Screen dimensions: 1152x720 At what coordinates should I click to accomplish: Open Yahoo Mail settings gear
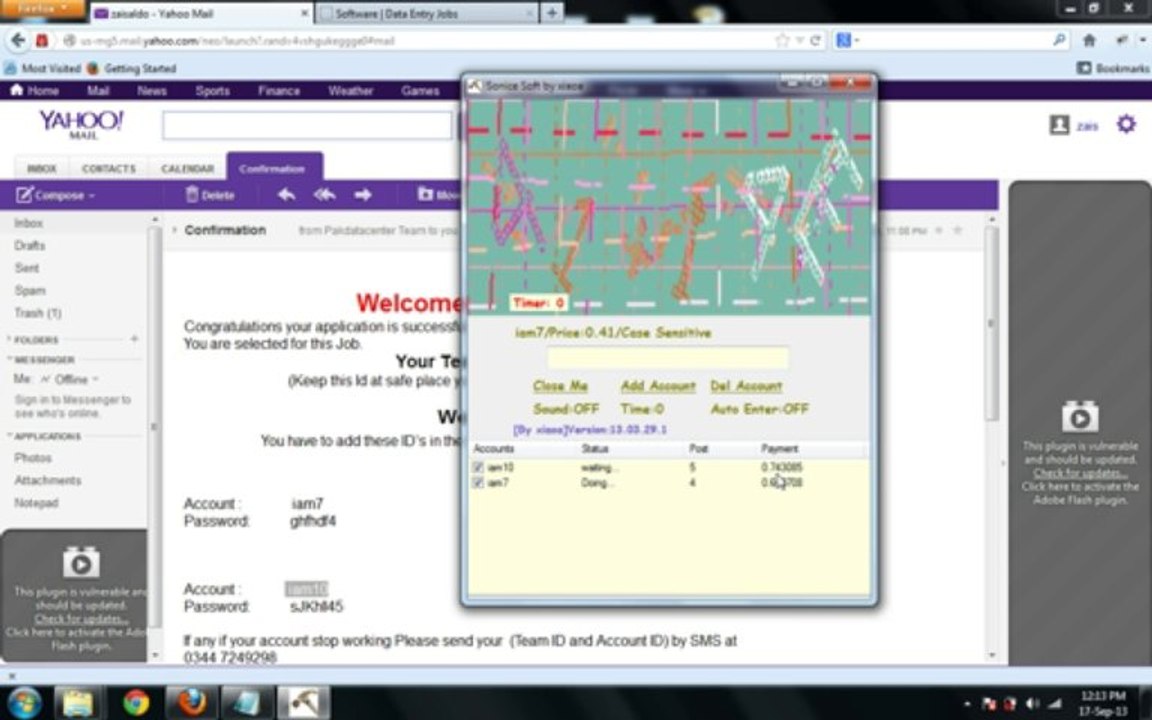[1126, 124]
